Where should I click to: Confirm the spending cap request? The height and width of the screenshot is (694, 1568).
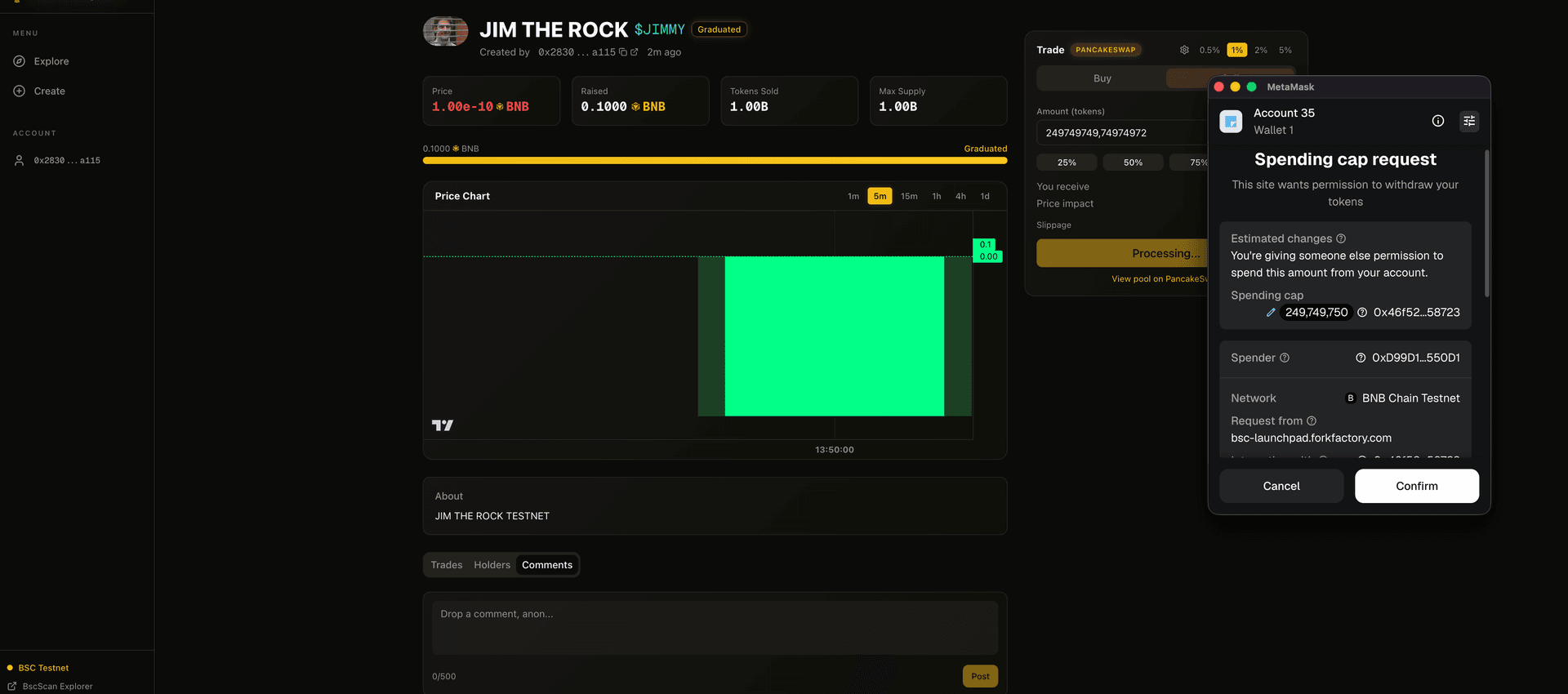(x=1416, y=486)
